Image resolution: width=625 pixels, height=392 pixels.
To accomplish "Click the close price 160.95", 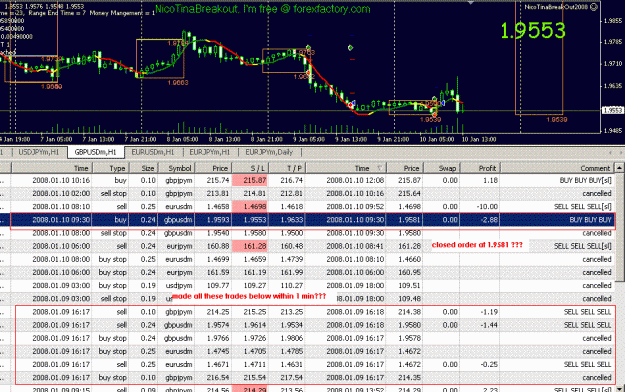I will 409,272.
